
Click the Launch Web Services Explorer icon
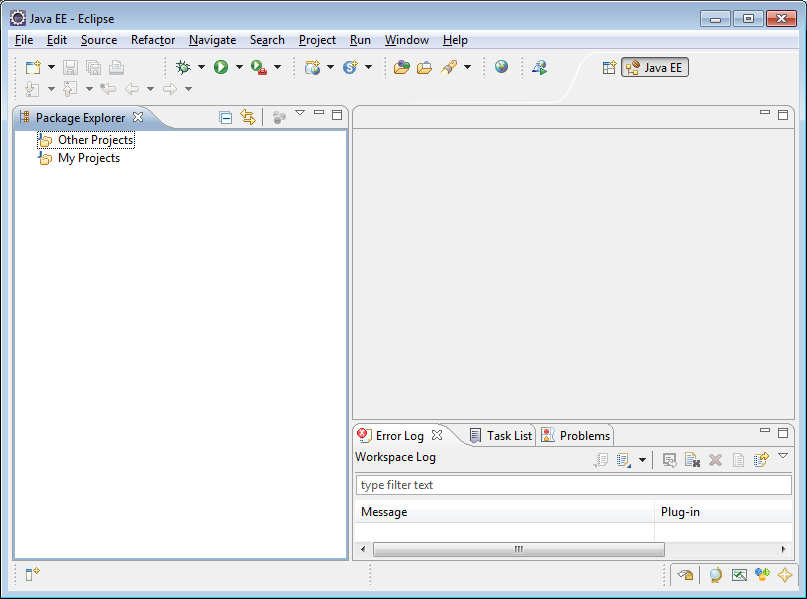[x=539, y=67]
